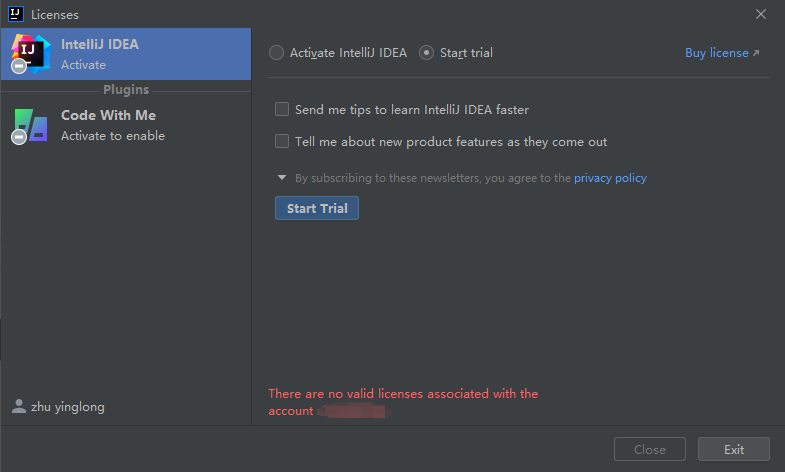Click the IntelliJ icon in title bar
Image resolution: width=785 pixels, height=472 pixels.
15,15
